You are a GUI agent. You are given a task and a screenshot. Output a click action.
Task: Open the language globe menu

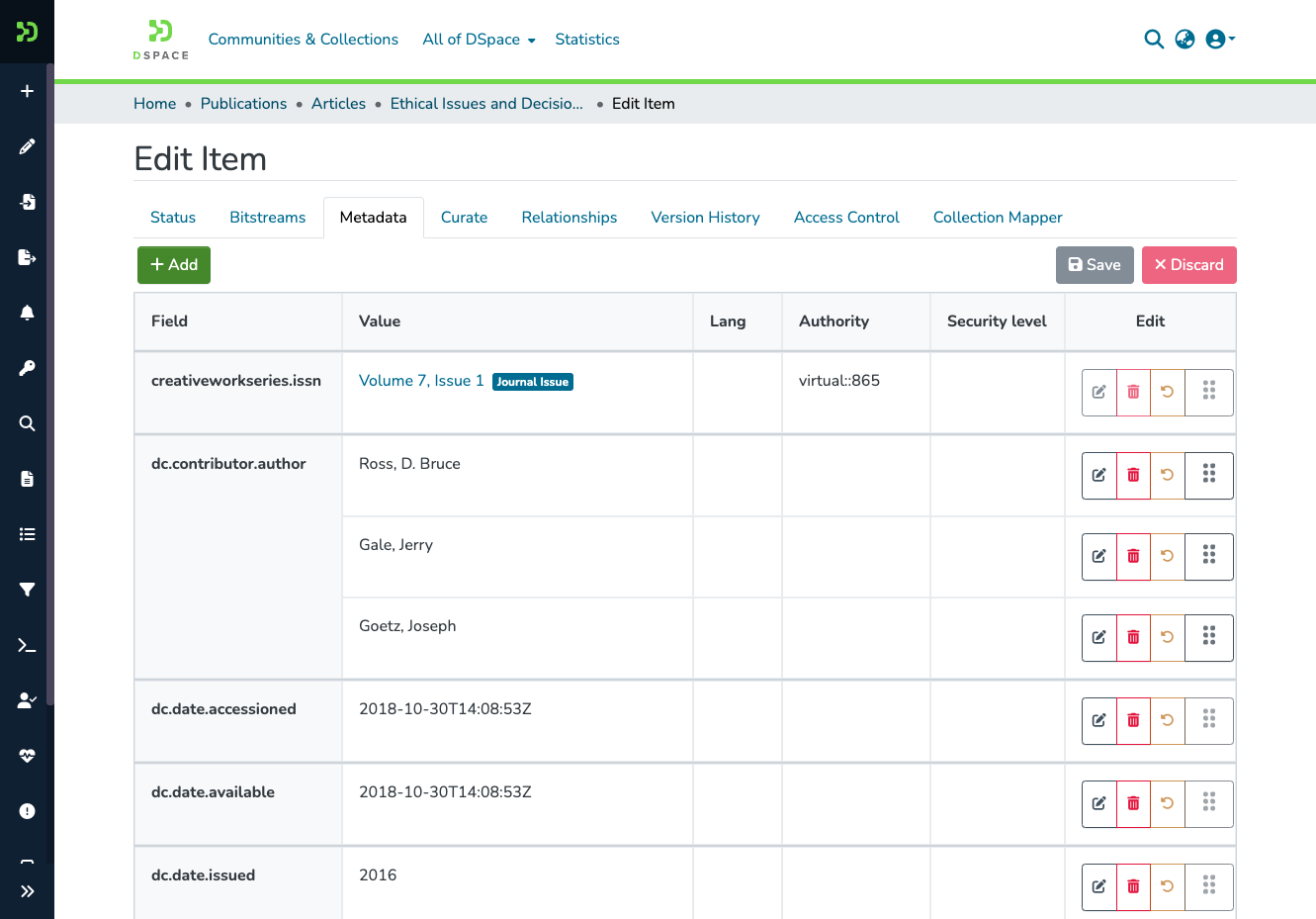(1184, 40)
